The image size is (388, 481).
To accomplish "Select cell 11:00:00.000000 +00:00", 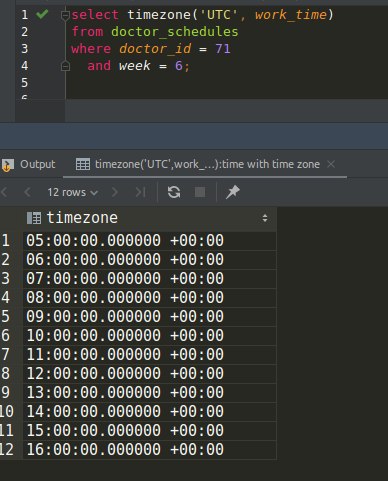I will coord(150,355).
